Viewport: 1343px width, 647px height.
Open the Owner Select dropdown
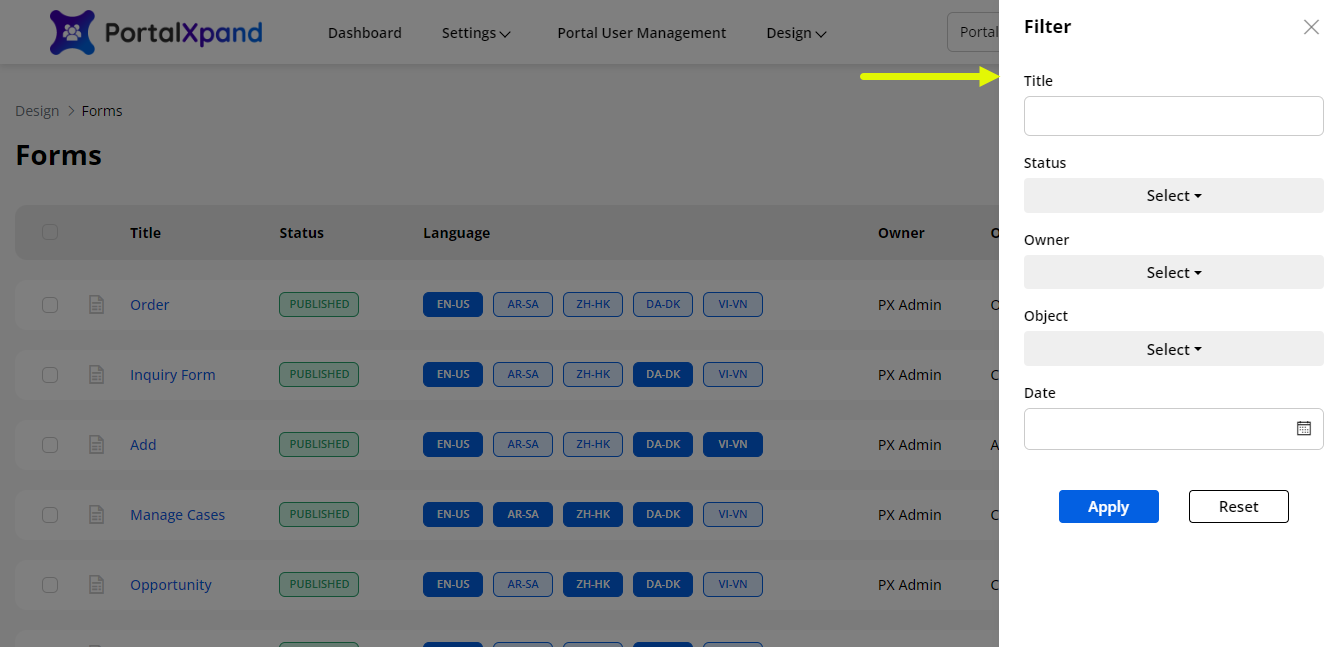(x=1173, y=273)
